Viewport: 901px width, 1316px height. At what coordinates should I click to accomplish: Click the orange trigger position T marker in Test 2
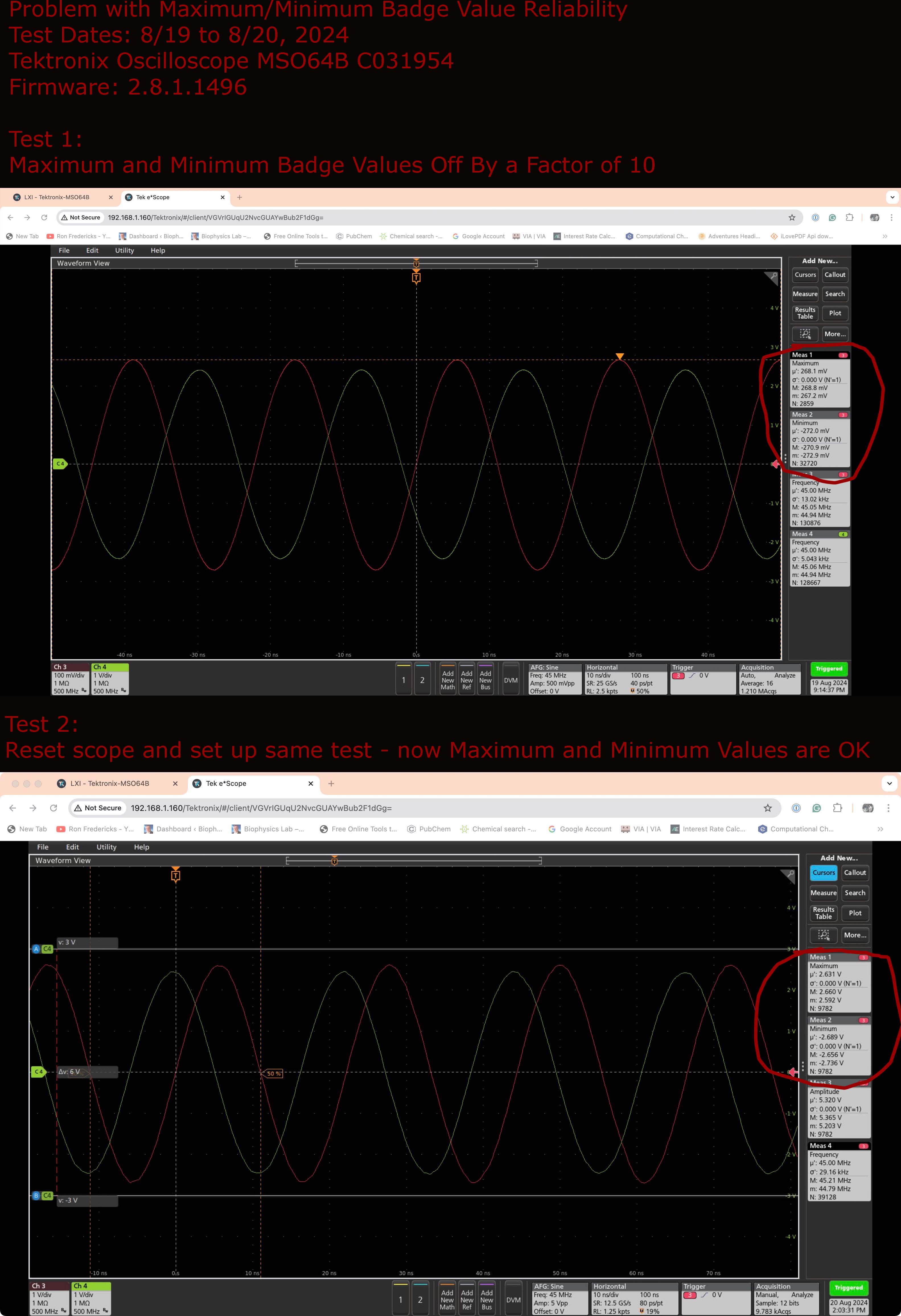175,876
